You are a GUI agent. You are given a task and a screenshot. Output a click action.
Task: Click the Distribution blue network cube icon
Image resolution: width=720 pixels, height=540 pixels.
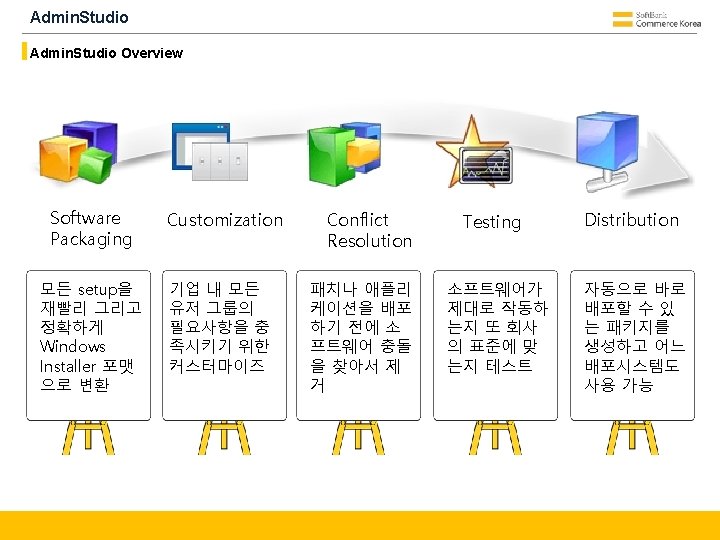607,152
